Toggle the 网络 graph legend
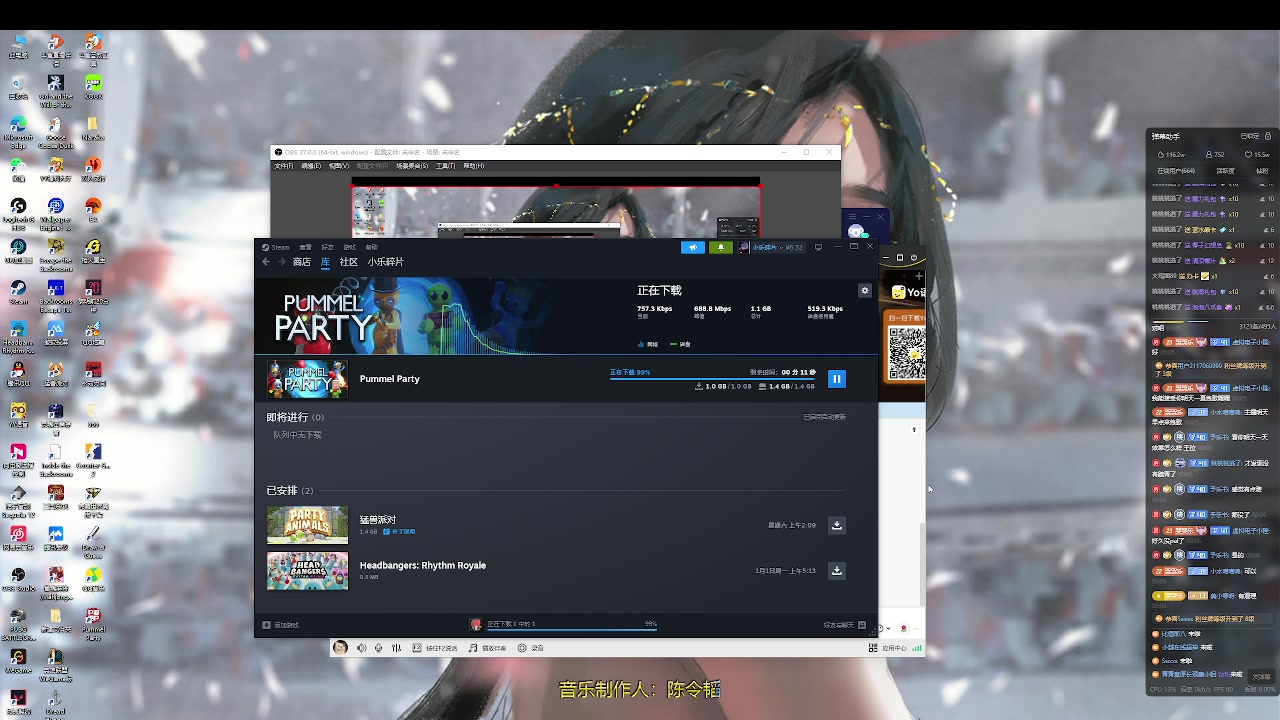This screenshot has height=720, width=1280. [x=648, y=344]
